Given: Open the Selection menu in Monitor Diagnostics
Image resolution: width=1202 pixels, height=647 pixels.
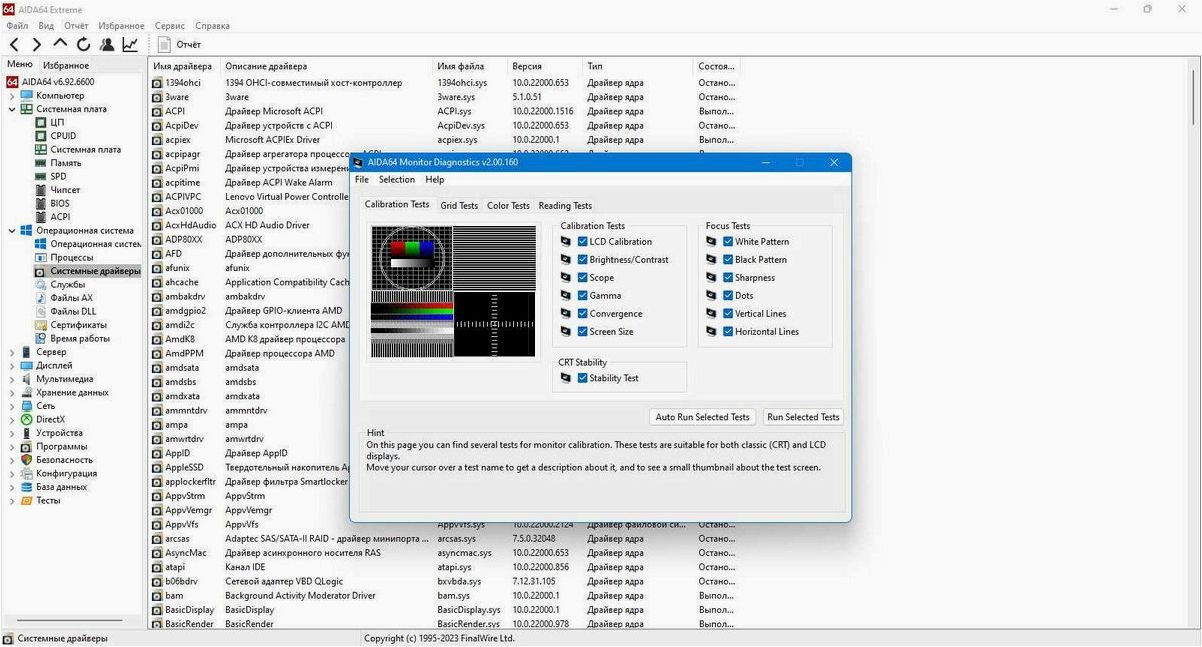Looking at the screenshot, I should 397,180.
